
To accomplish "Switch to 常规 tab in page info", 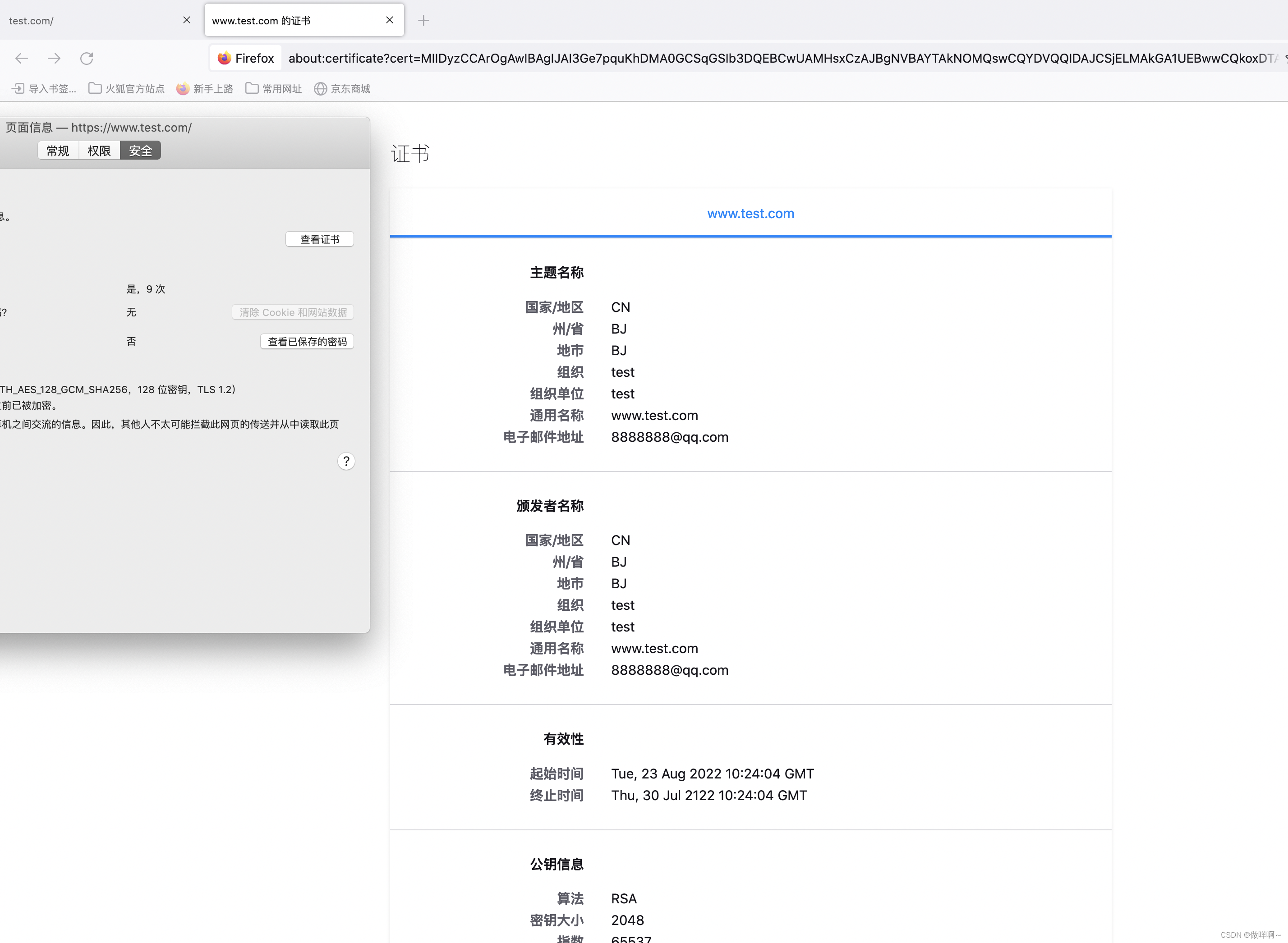I will [x=58, y=151].
